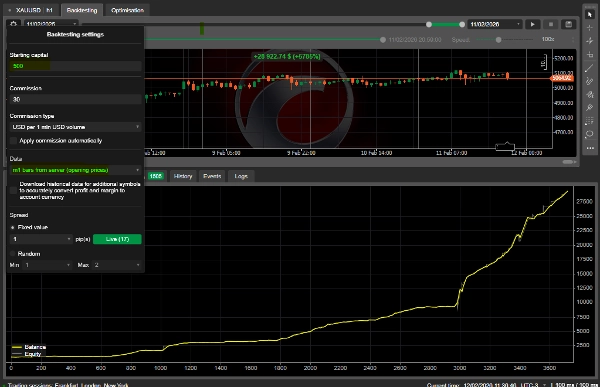Select the pin marker tool
Screen dimensions: 600x387
[x=590, y=108]
